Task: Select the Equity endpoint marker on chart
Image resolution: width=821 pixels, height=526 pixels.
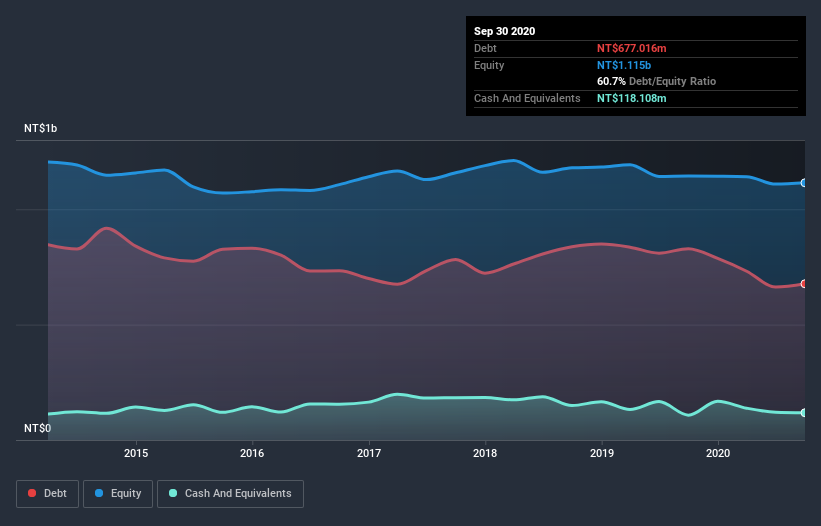Action: 804,183
